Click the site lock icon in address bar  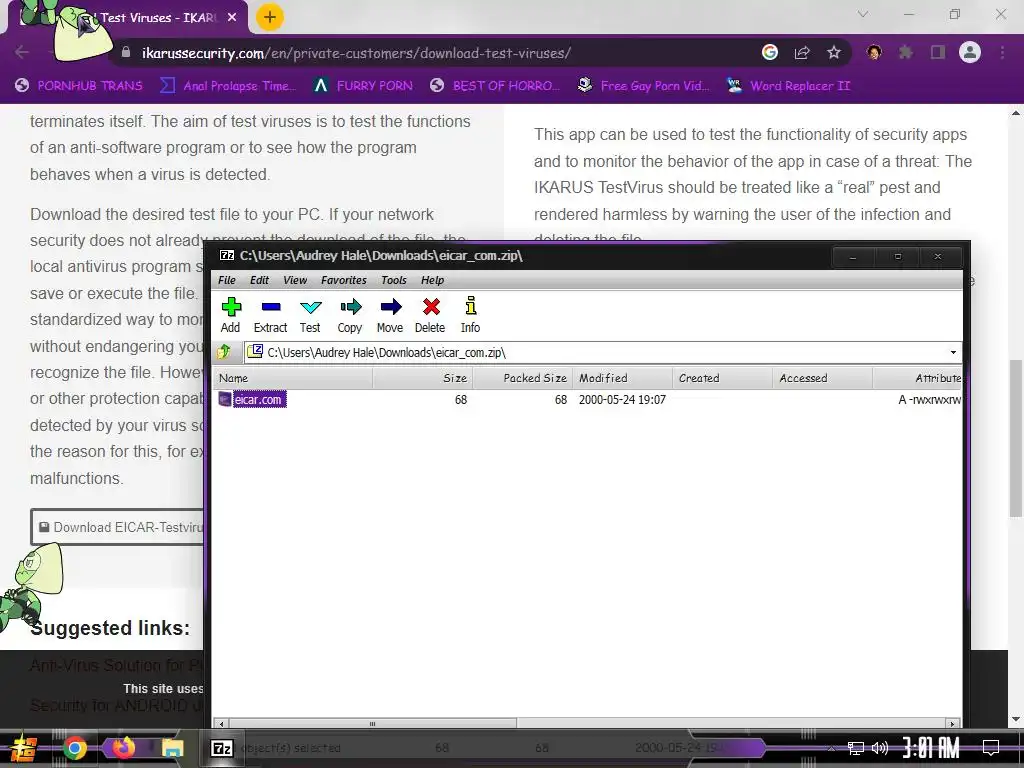pos(126,53)
